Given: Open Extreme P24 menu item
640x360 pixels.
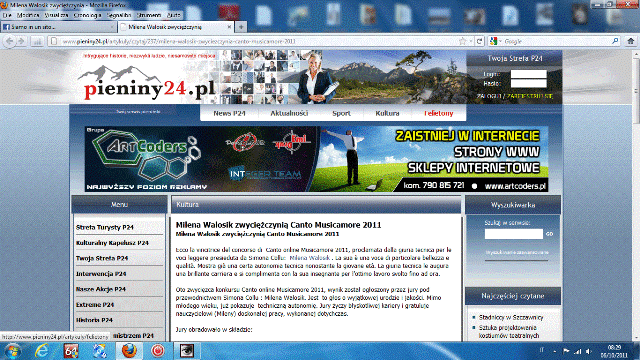Looking at the screenshot, I should coord(95,305).
